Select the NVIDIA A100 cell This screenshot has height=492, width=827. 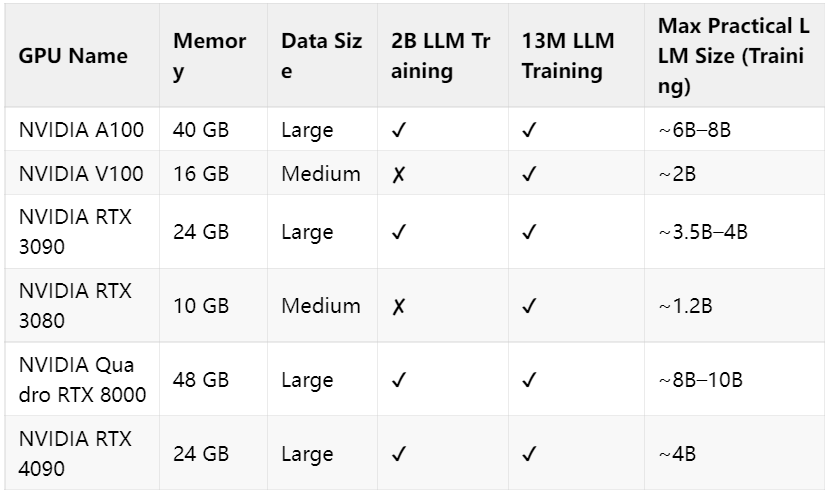(x=81, y=130)
